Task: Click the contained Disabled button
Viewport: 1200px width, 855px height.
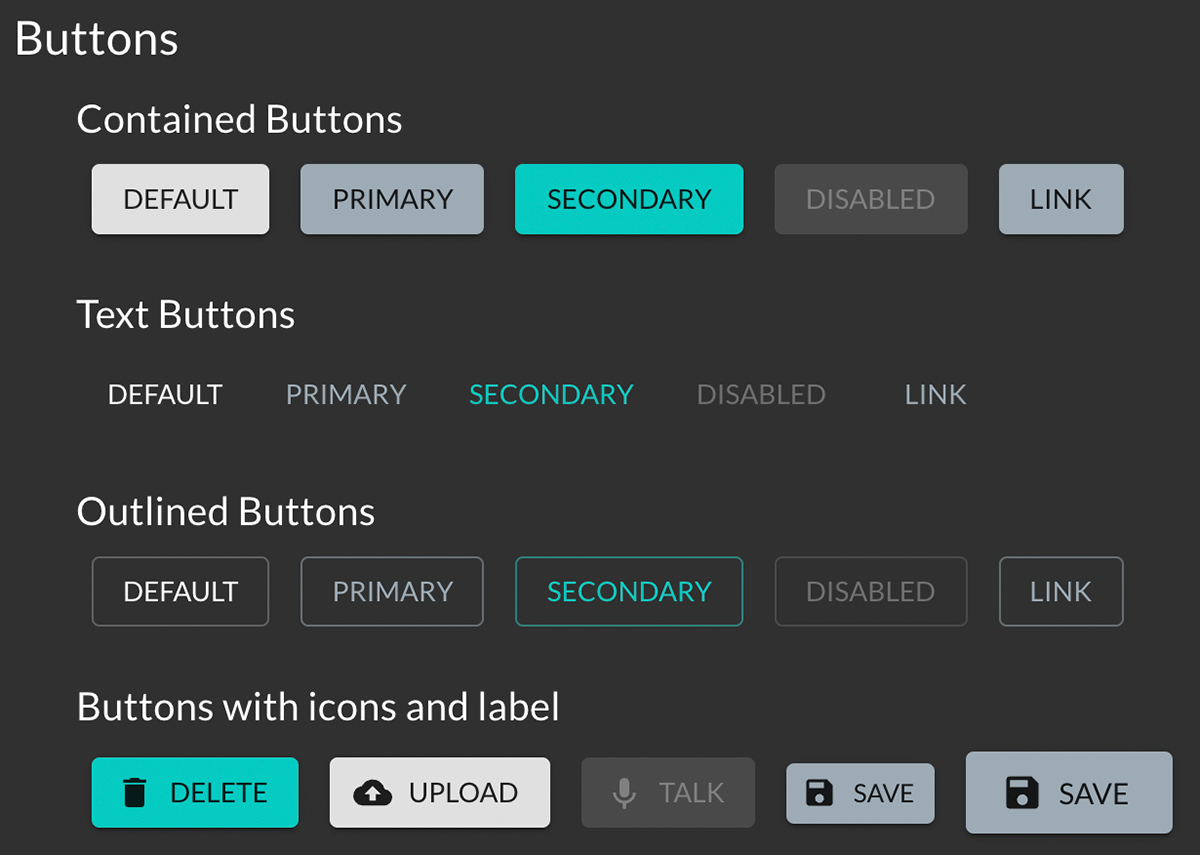Action: coord(870,199)
